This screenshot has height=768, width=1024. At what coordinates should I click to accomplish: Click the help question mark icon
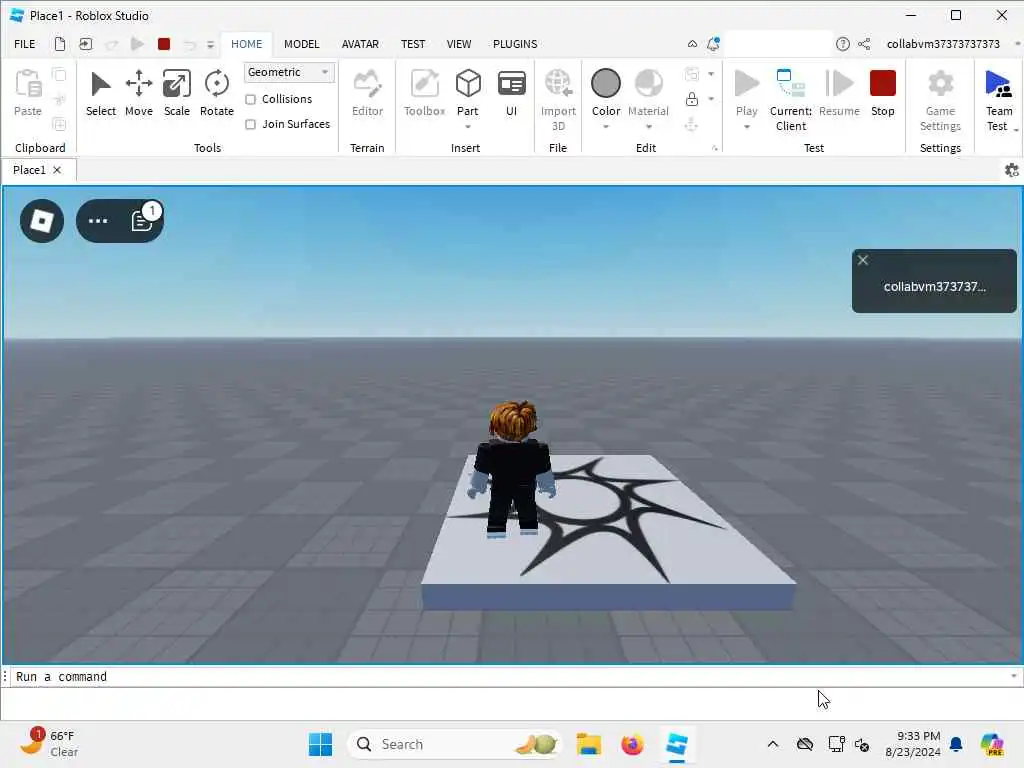(x=842, y=44)
